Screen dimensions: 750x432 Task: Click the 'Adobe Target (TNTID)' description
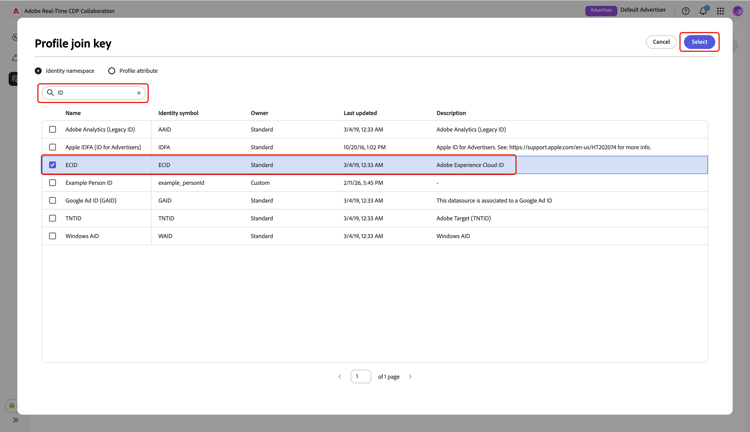(x=463, y=218)
